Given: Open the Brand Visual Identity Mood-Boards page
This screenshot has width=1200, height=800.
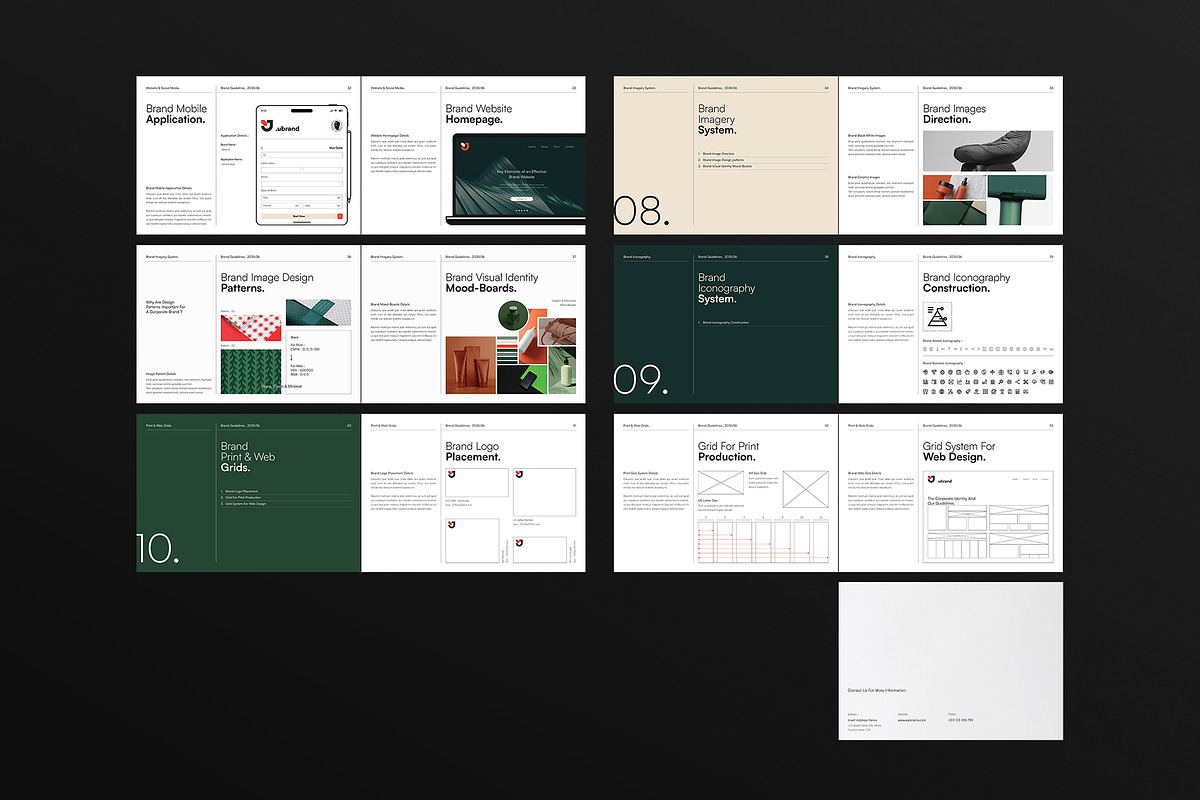Looking at the screenshot, I should (x=474, y=324).
